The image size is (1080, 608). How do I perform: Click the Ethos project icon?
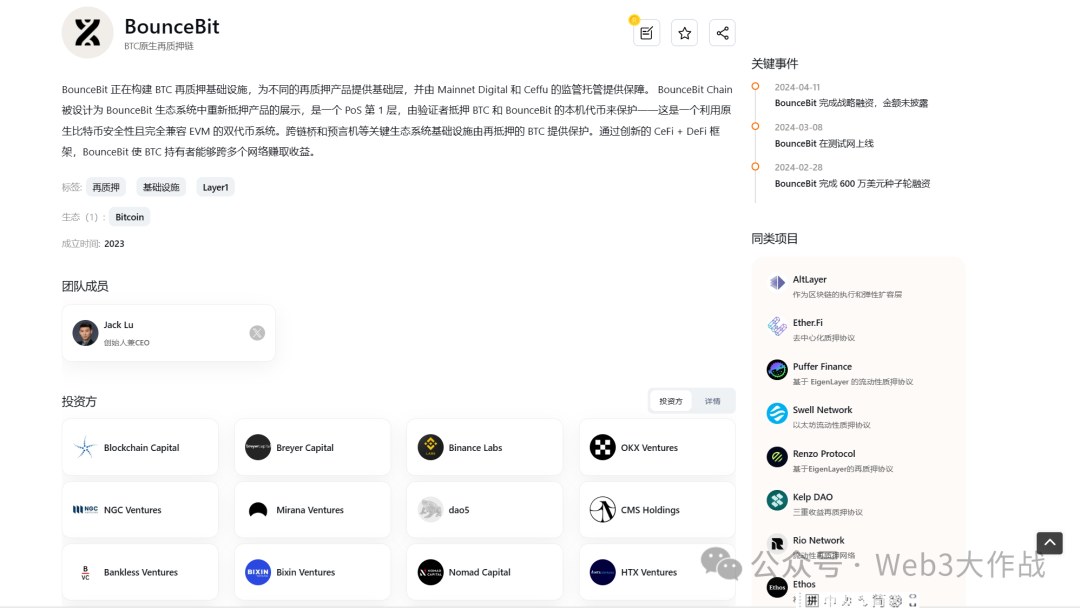click(777, 587)
